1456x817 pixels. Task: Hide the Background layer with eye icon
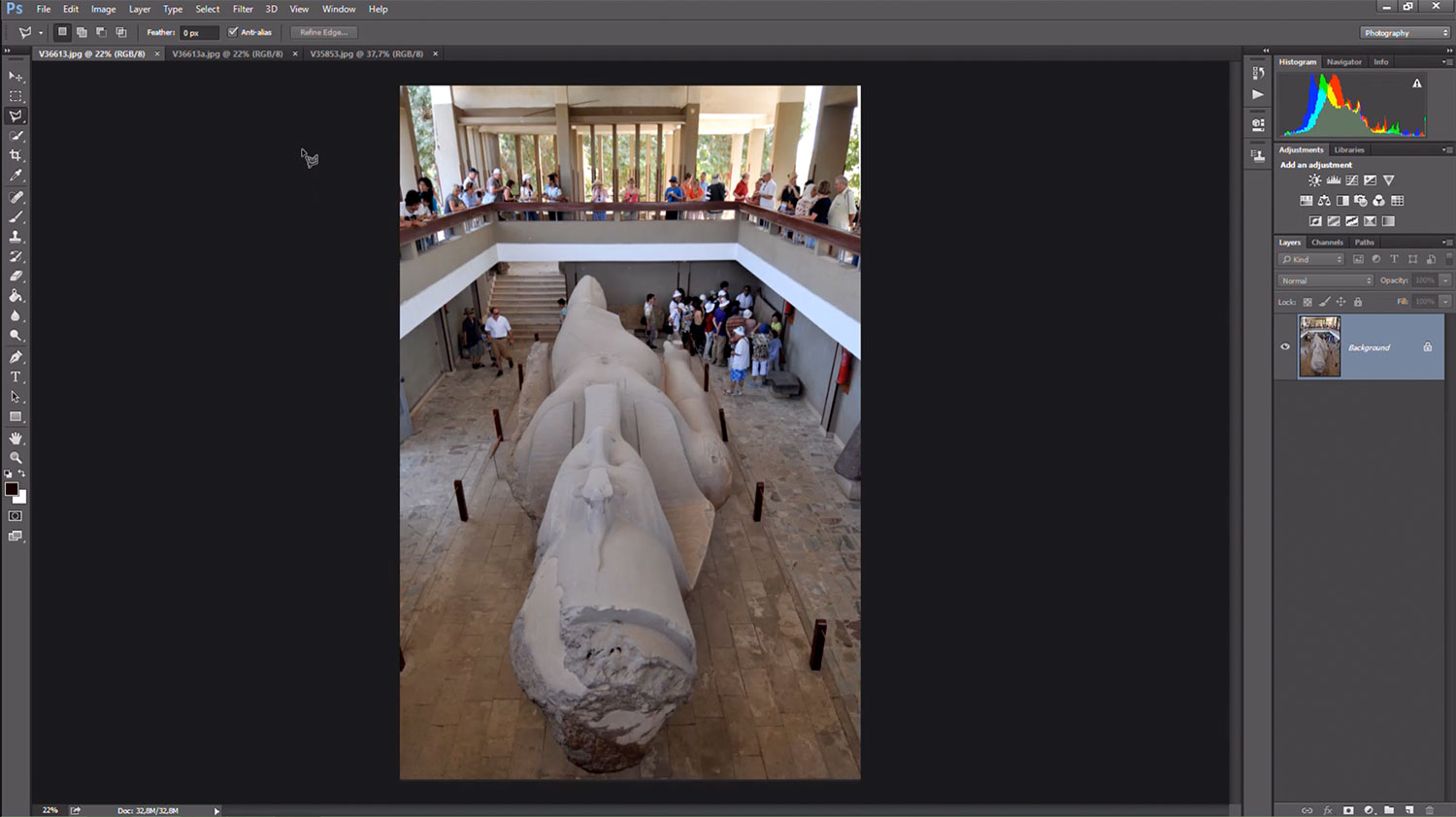click(x=1285, y=346)
